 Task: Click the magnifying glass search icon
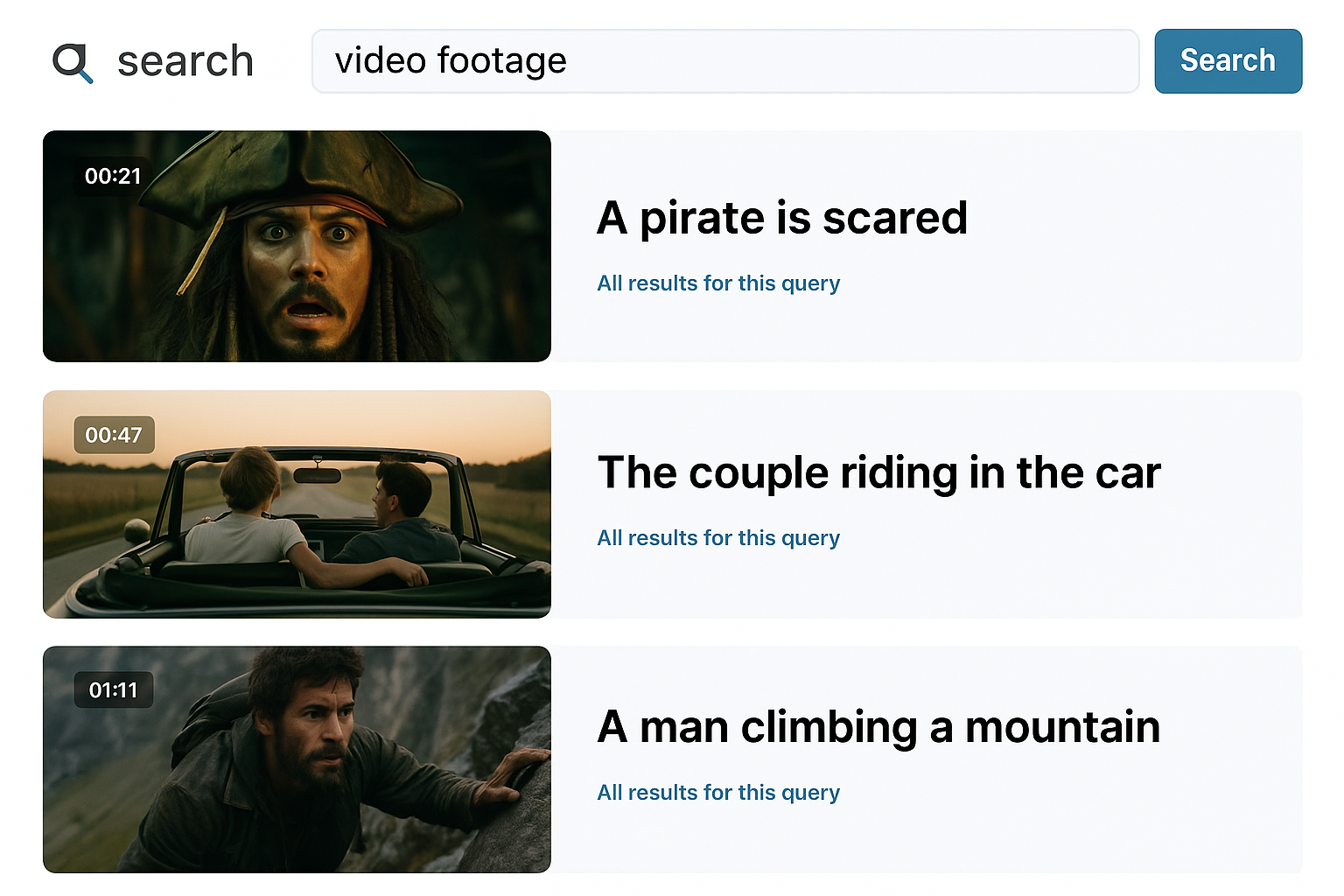[x=73, y=61]
